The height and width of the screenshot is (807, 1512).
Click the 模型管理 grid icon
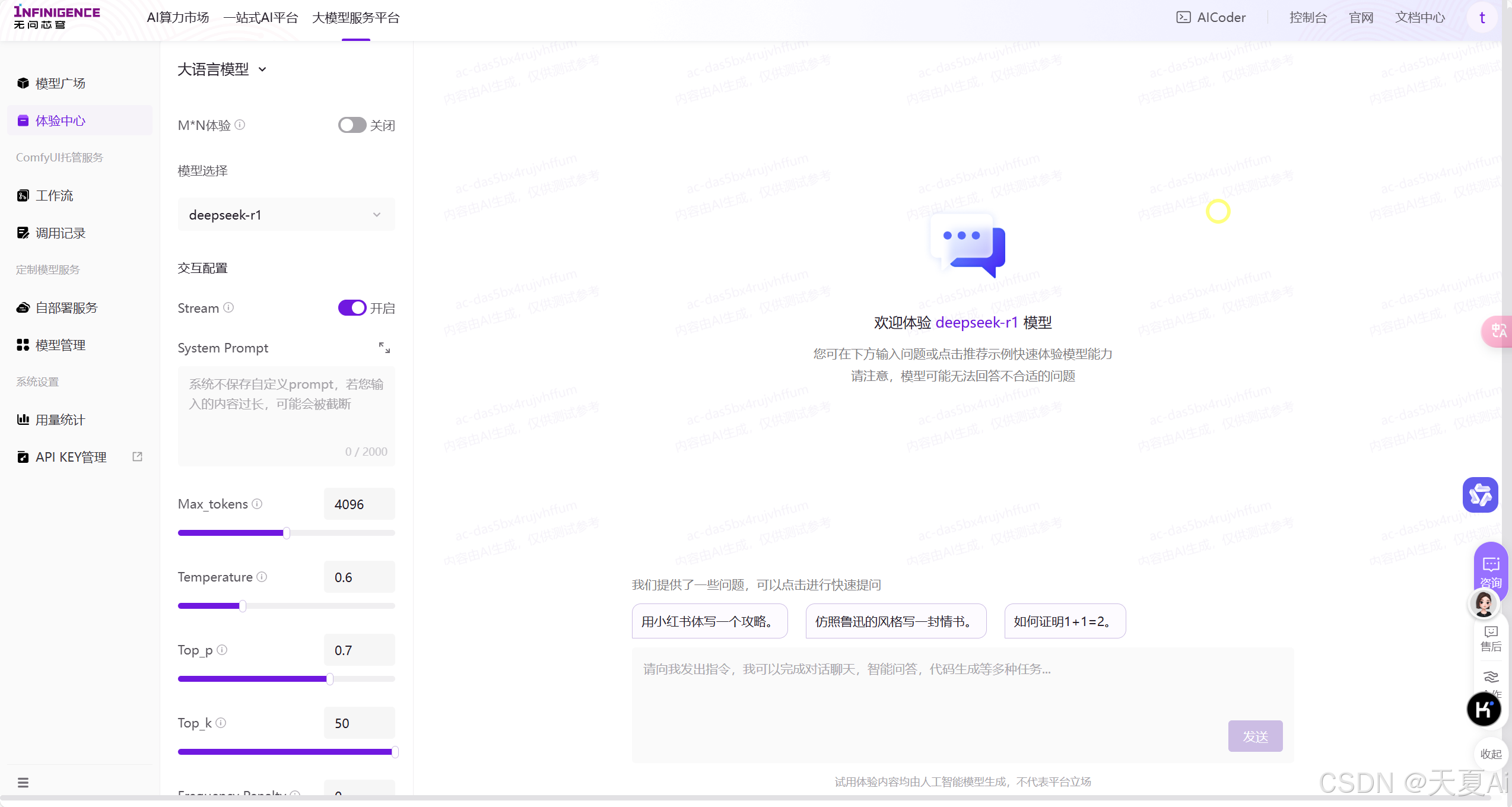tap(23, 345)
